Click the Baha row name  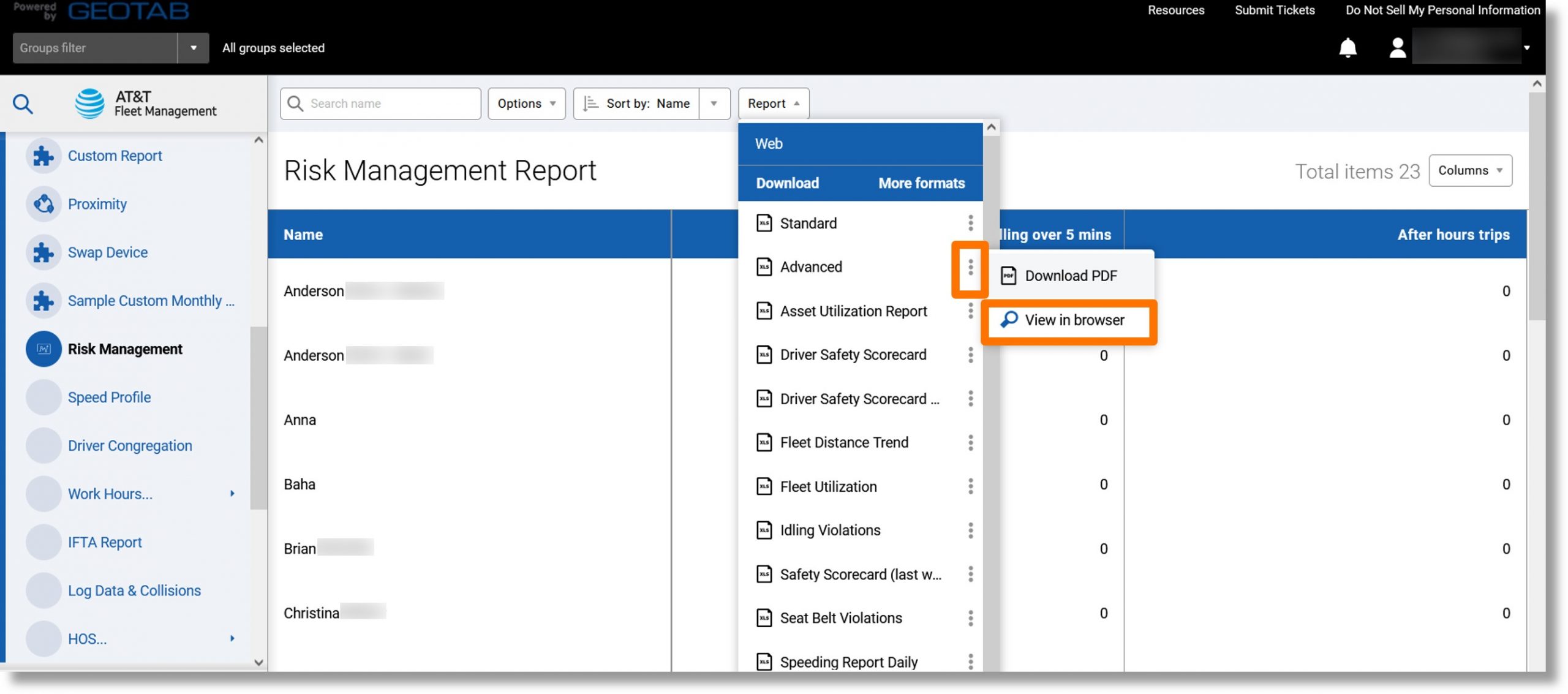pos(300,485)
